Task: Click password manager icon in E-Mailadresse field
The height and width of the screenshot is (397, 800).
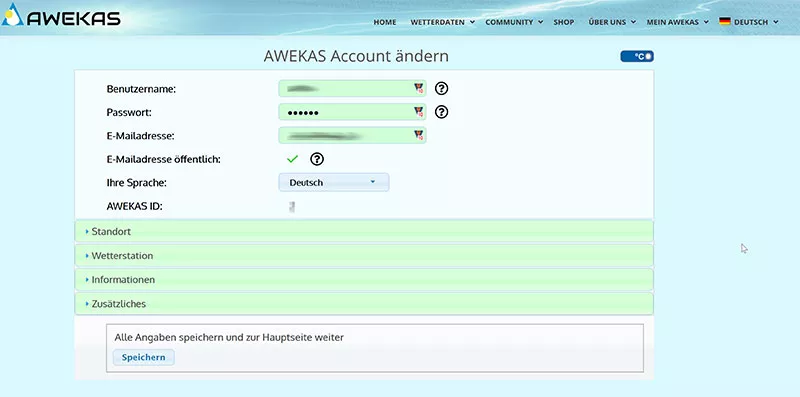Action: click(418, 135)
